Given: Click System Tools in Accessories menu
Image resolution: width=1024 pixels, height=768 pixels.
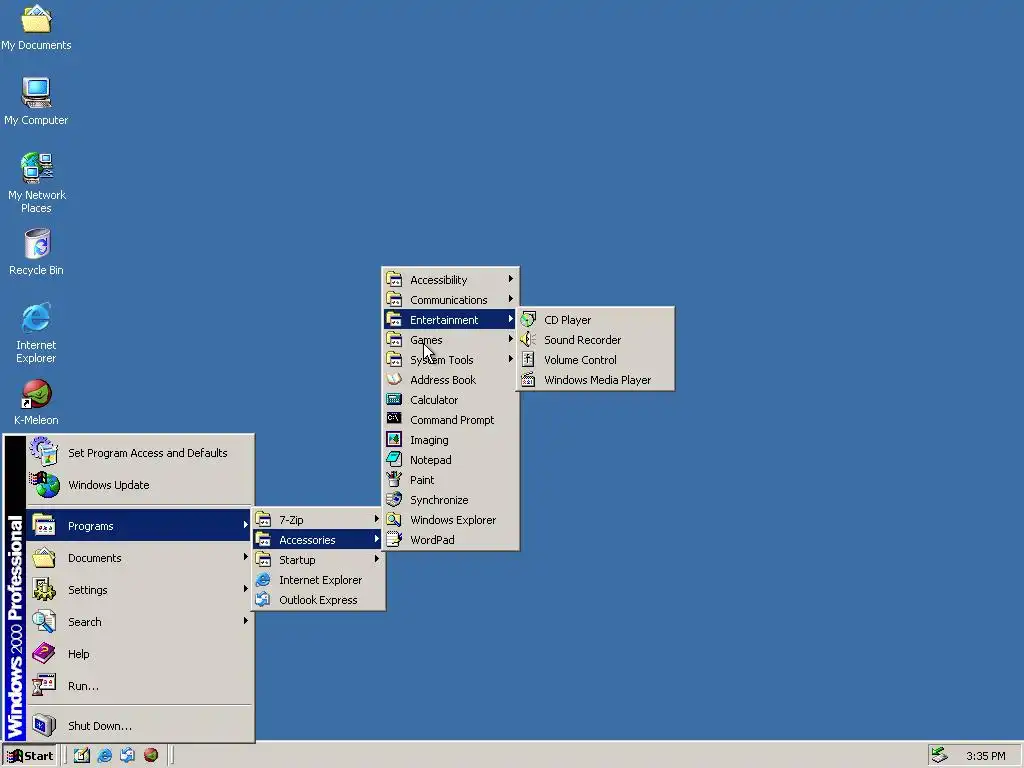Looking at the screenshot, I should click(450, 360).
